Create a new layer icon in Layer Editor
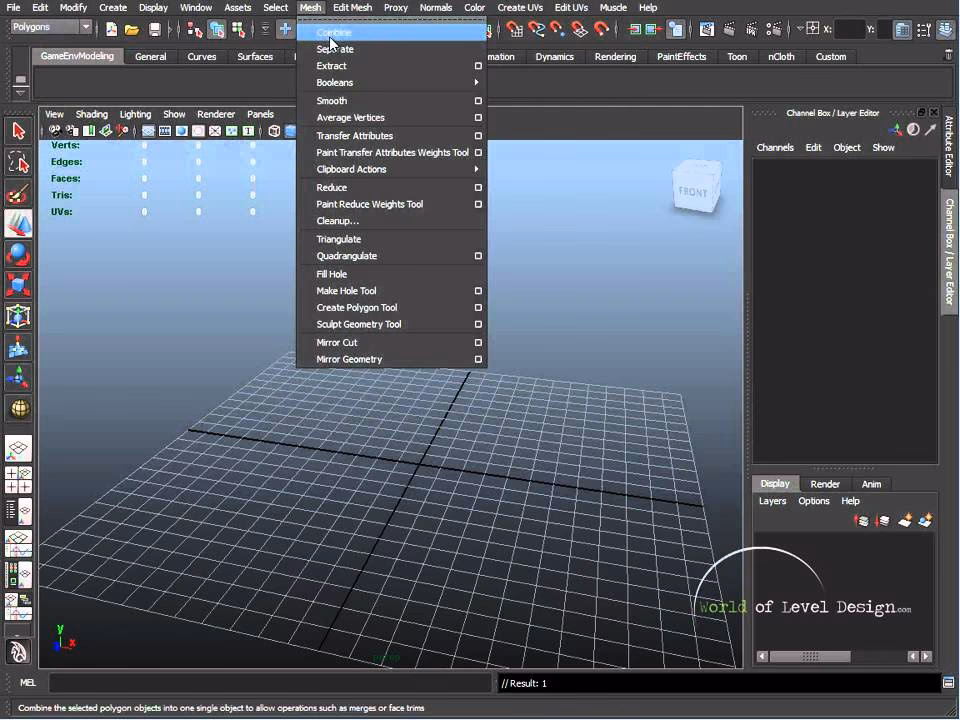960x720 pixels. [x=904, y=520]
